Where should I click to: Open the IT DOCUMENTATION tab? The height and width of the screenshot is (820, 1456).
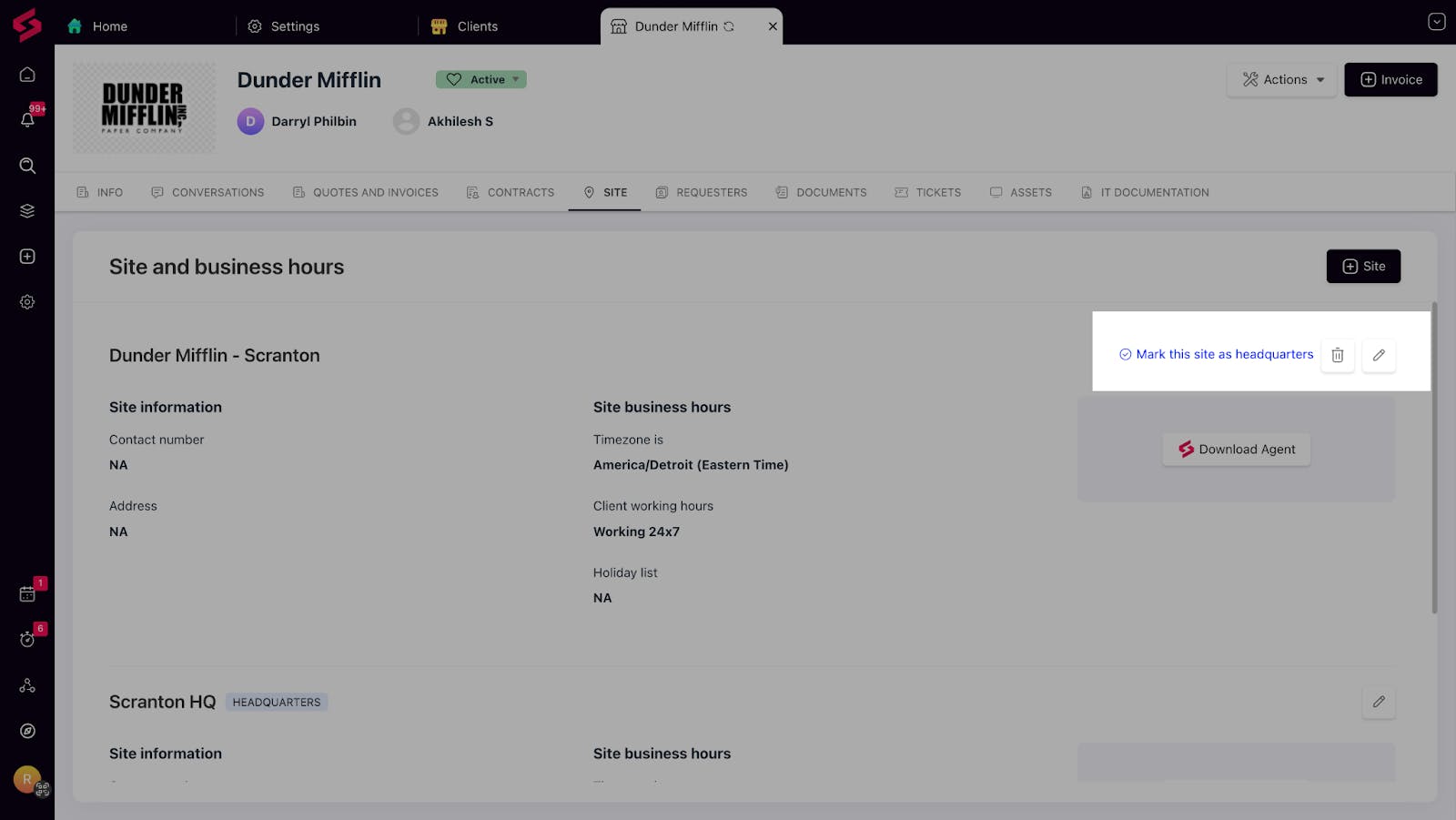1145,192
